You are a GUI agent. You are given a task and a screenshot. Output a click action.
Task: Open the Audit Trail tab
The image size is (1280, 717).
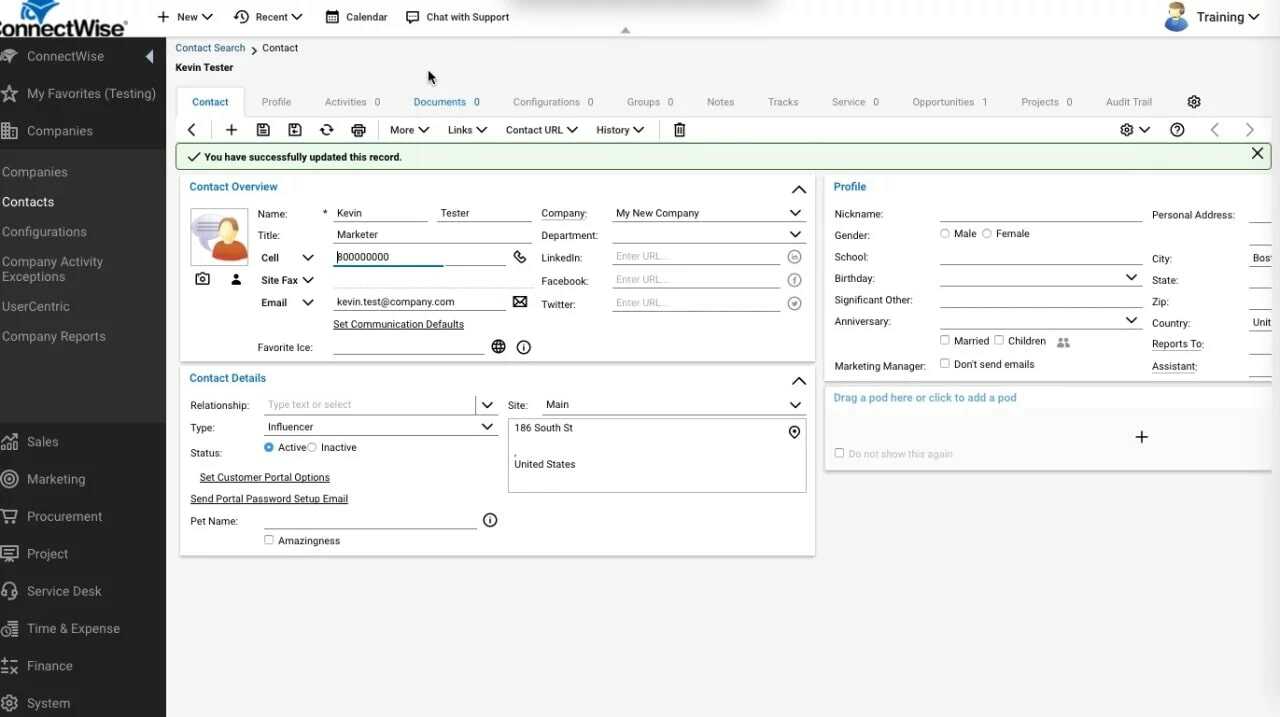click(x=1128, y=102)
